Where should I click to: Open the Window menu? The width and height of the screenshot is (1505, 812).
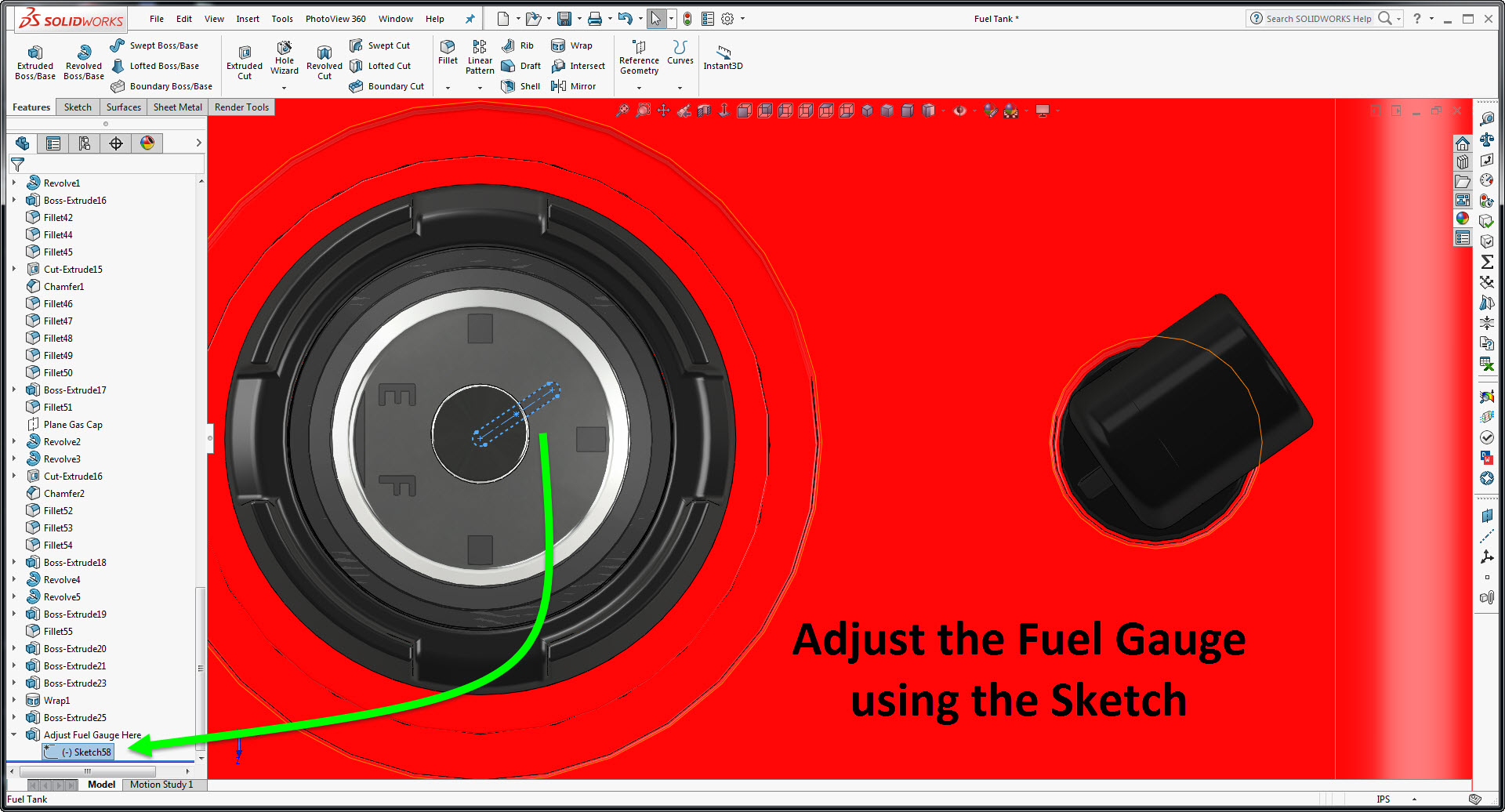click(396, 19)
